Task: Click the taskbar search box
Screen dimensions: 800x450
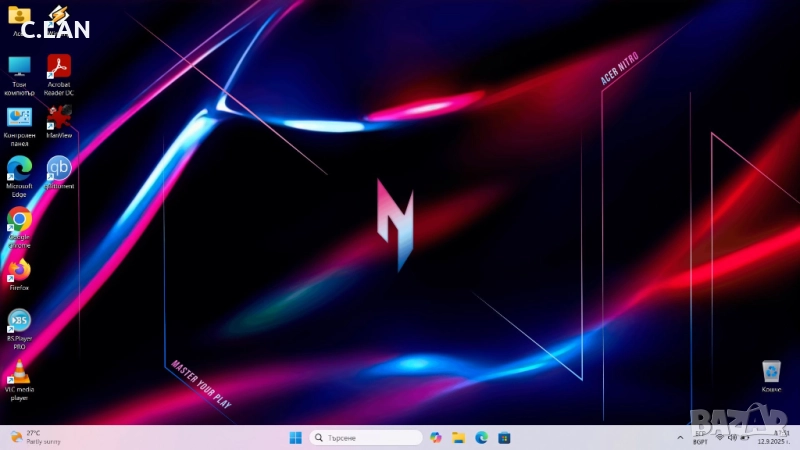Action: pos(366,438)
